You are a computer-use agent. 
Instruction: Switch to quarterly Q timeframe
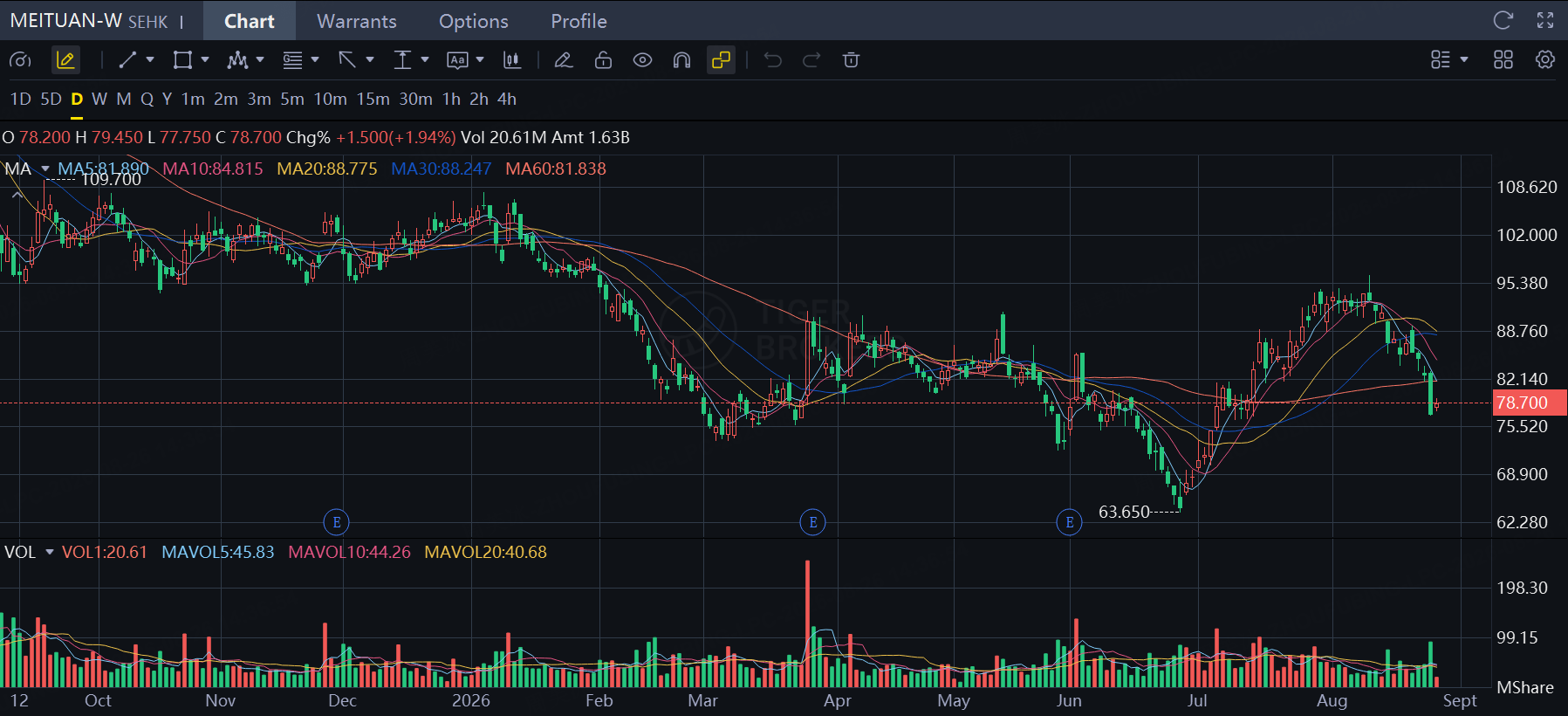147,100
